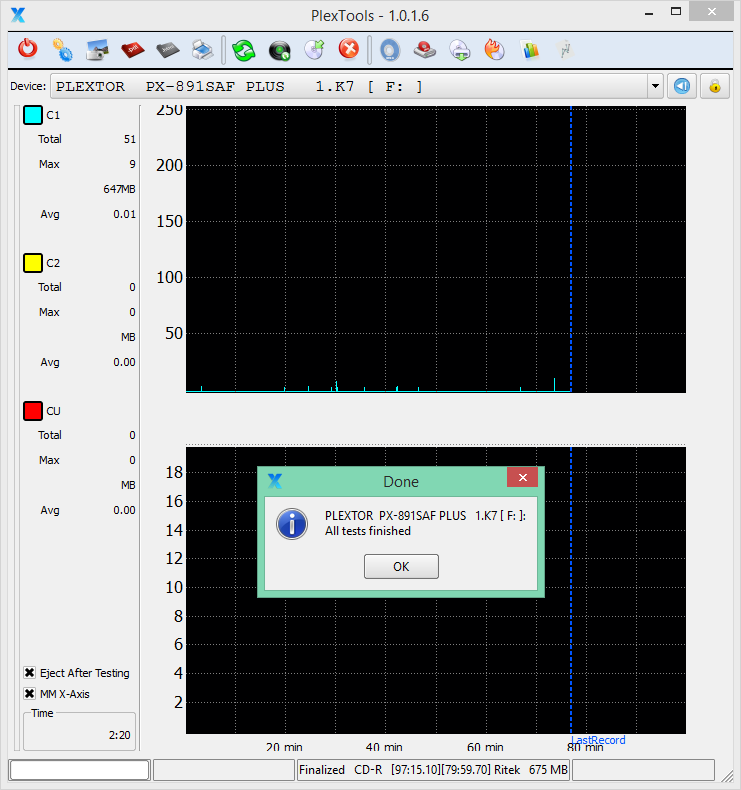Screen dimensions: 741x790
Task: Click the red PDF export icon
Action: (132, 50)
